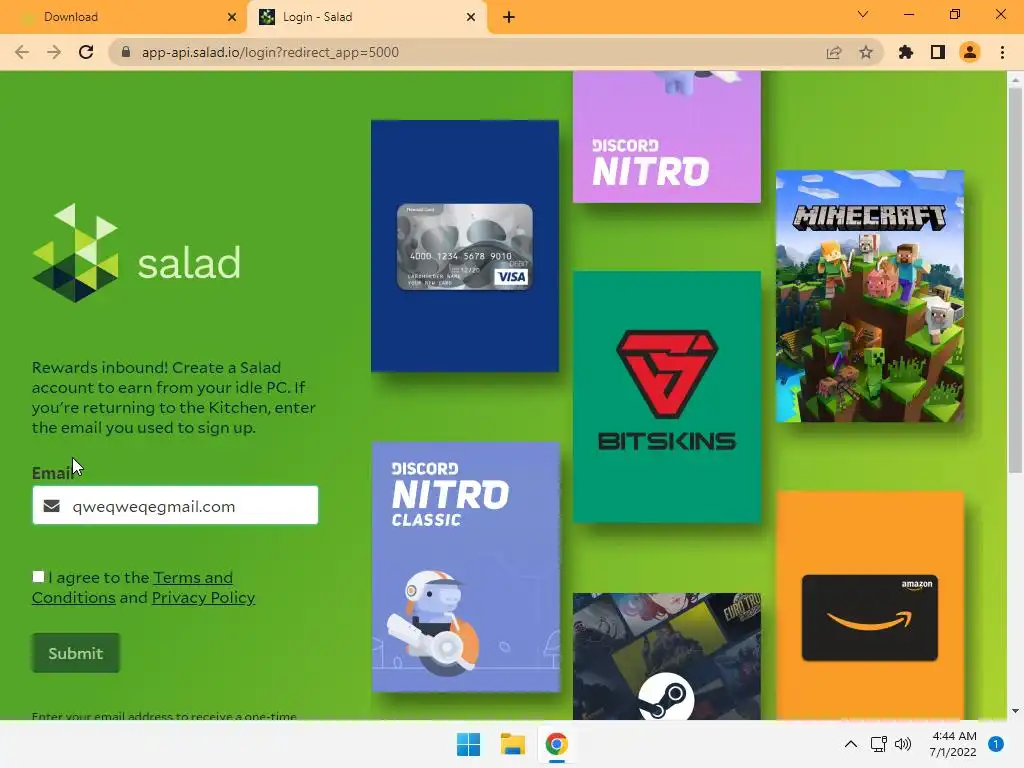The height and width of the screenshot is (768, 1024).
Task: Go forward in browser history
Action: 54,52
